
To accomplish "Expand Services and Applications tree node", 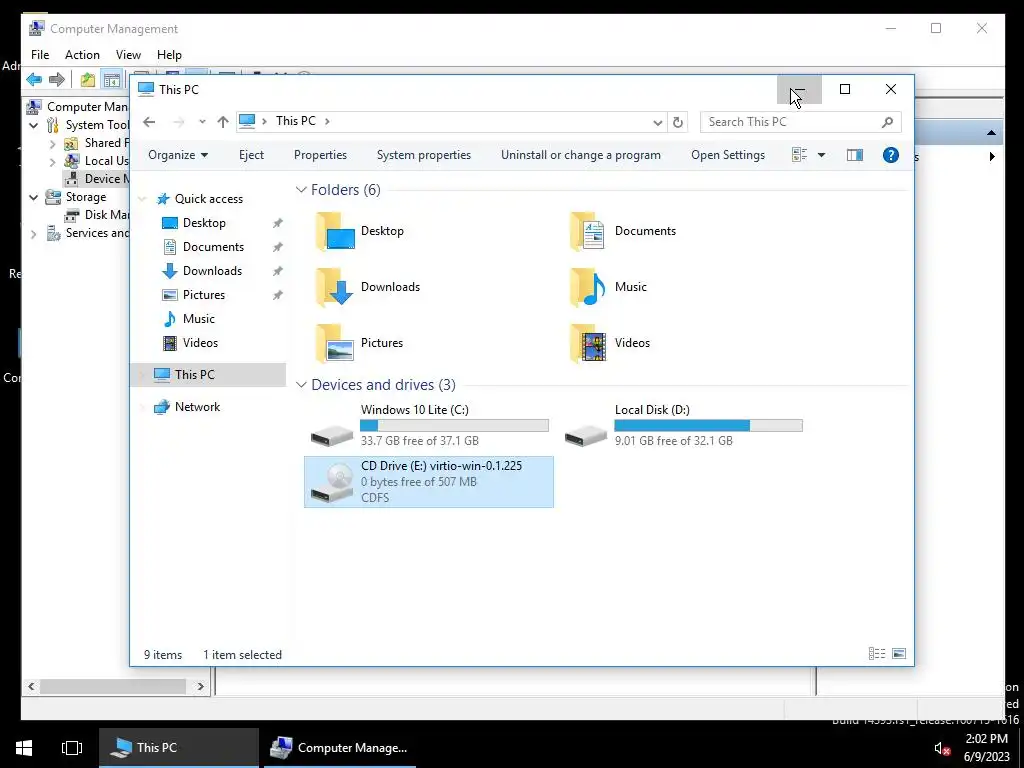I will pyautogui.click(x=34, y=234).
